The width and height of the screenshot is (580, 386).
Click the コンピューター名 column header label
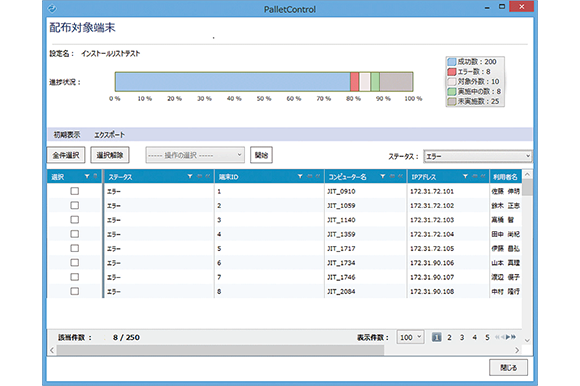(347, 177)
